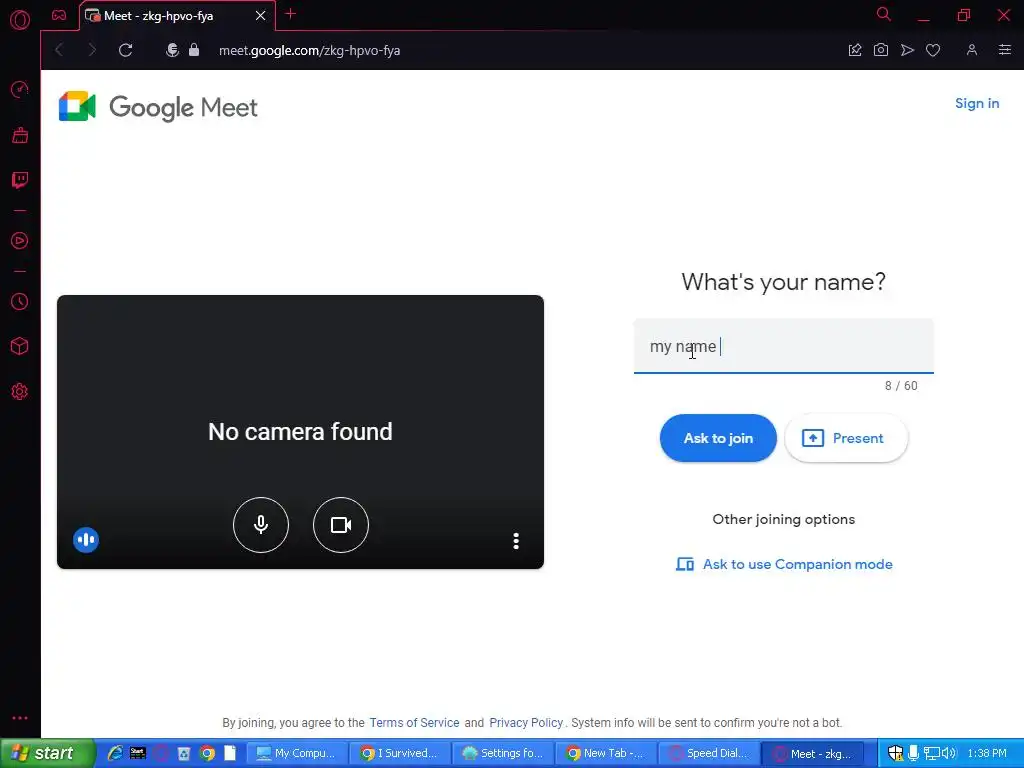Open GX Control speedometer icon in sidebar
The height and width of the screenshot is (768, 1024).
20,89
